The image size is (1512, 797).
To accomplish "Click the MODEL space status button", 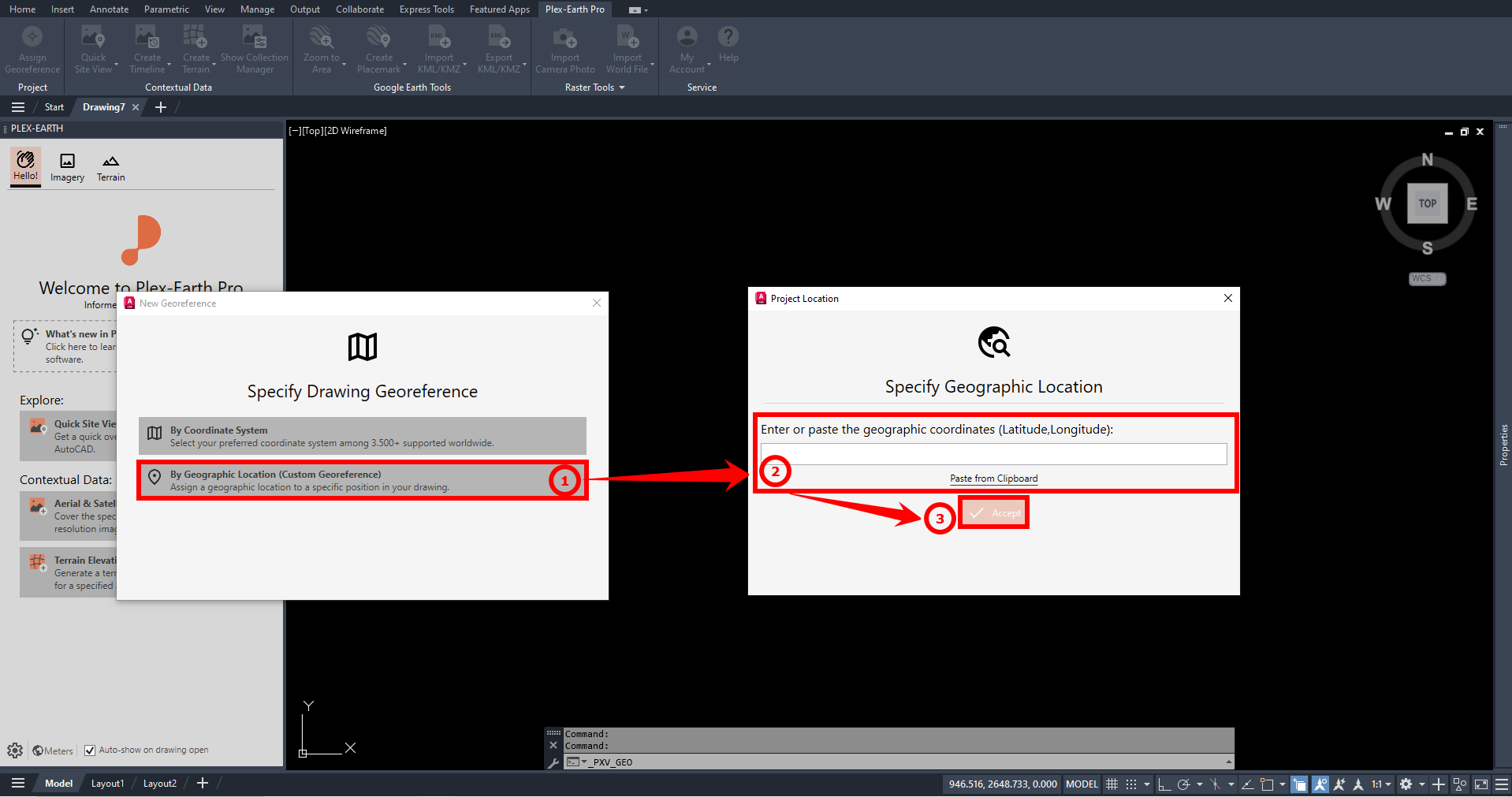I will coord(1082,784).
